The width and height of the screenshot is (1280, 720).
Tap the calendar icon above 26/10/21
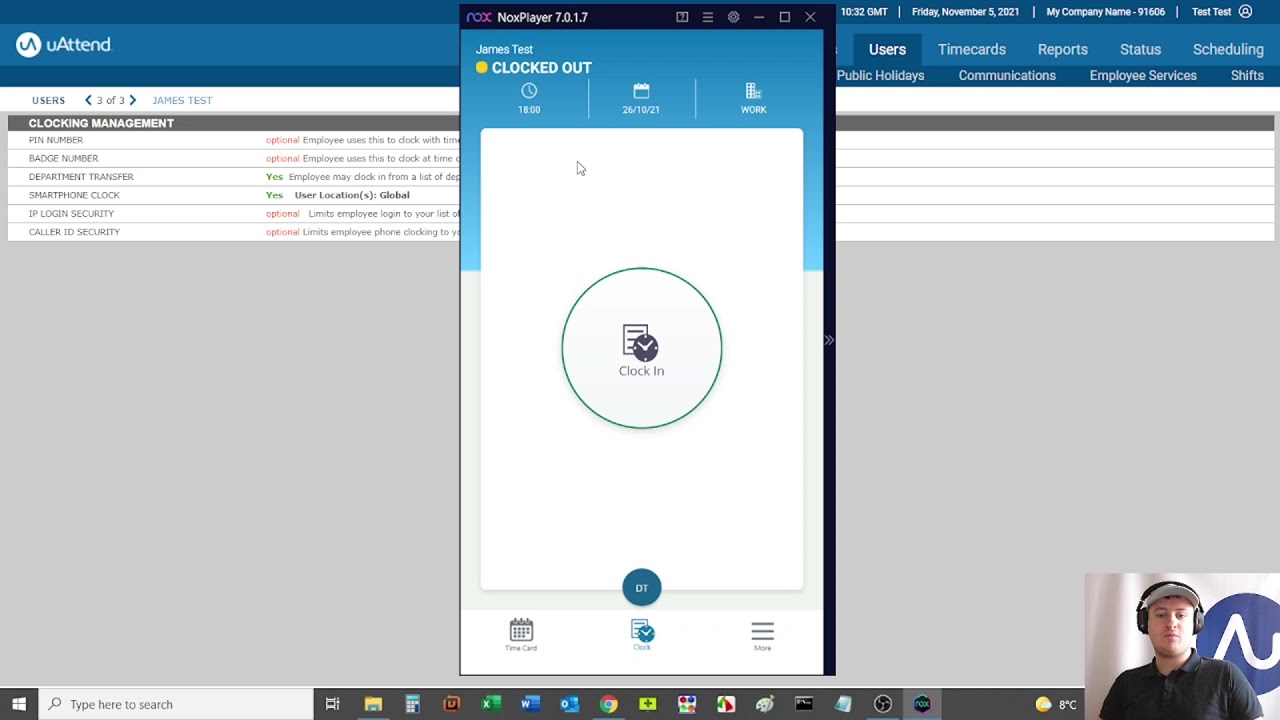(x=641, y=91)
